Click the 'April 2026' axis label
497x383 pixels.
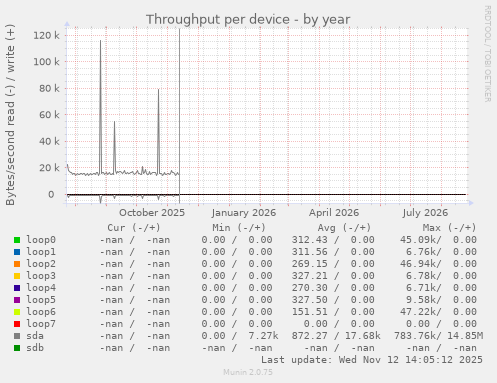pyautogui.click(x=334, y=213)
